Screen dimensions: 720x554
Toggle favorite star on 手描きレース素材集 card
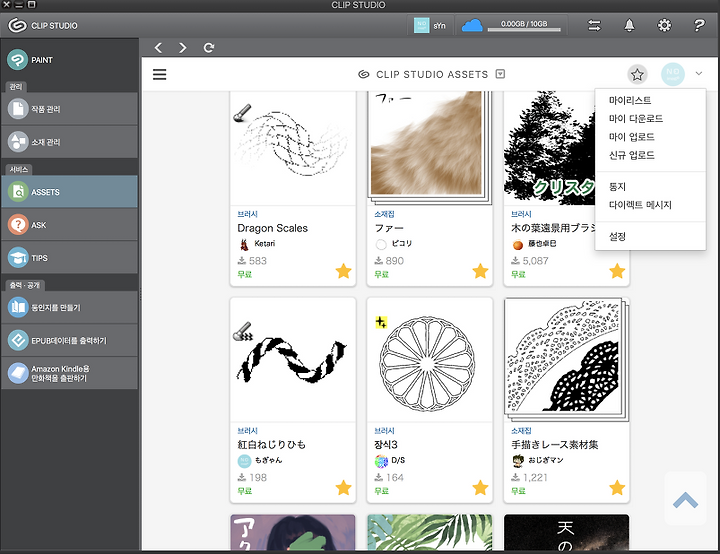pyautogui.click(x=617, y=487)
